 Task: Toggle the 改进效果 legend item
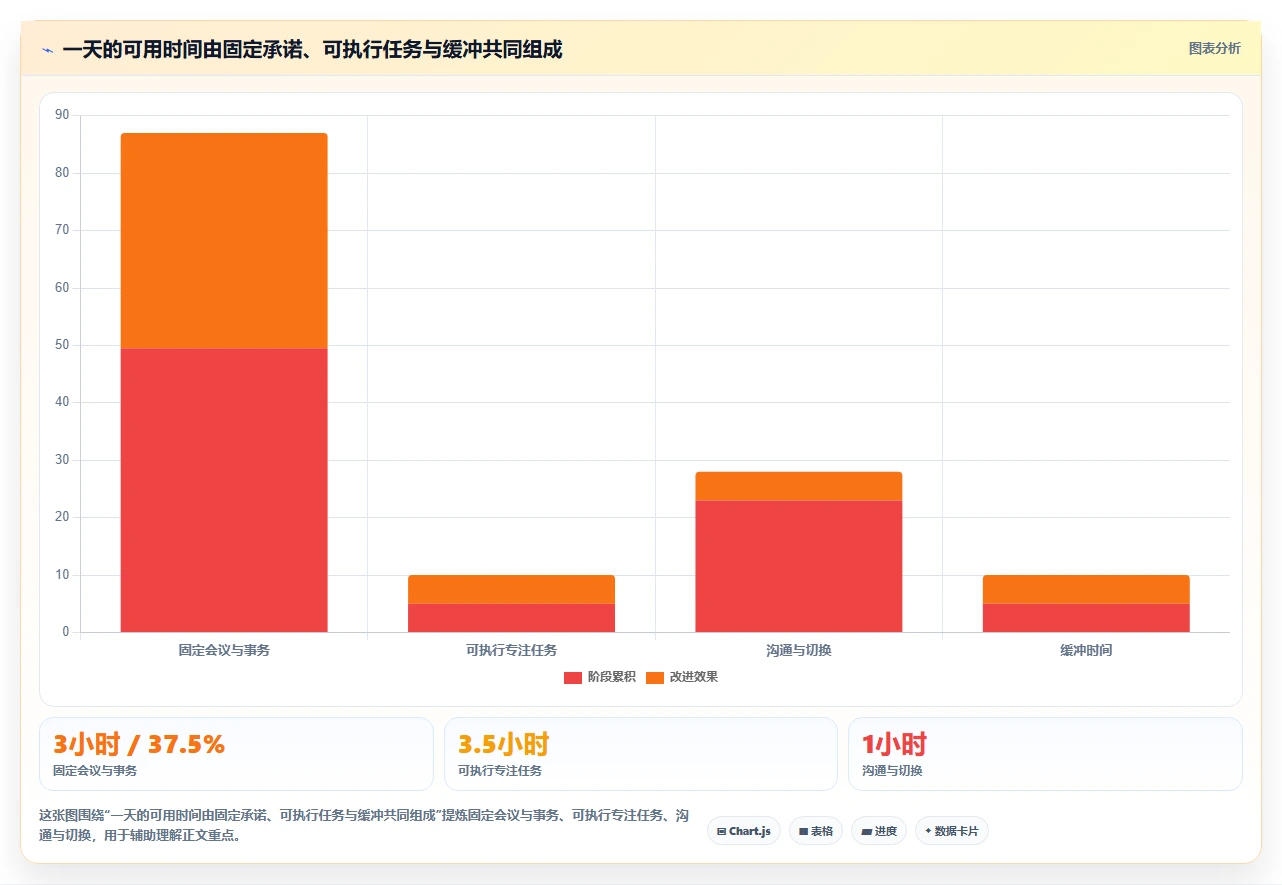pos(682,677)
